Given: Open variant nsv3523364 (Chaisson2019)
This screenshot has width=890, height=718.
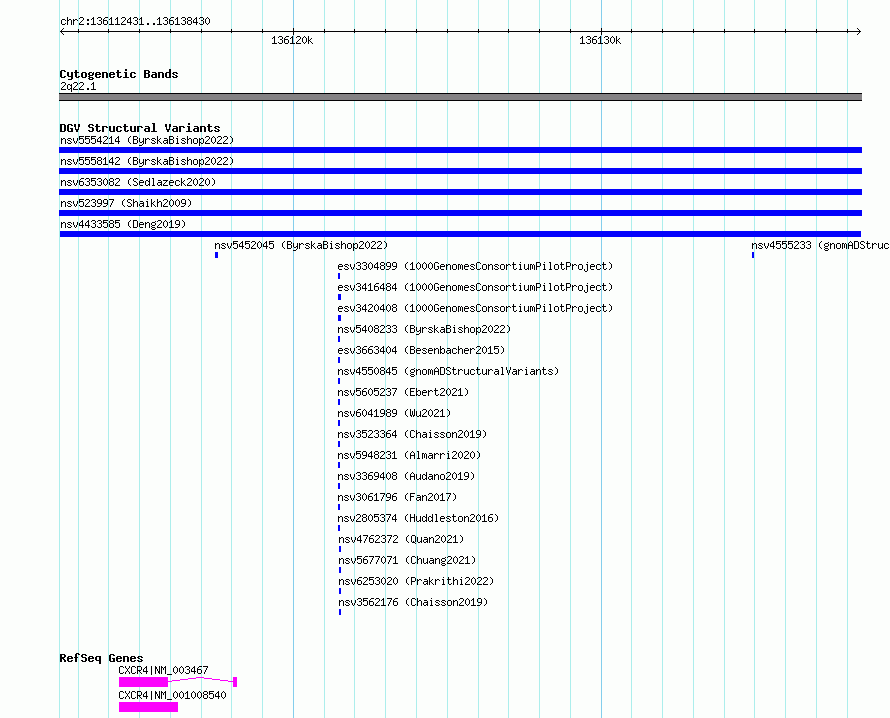Looking at the screenshot, I should point(412,434).
